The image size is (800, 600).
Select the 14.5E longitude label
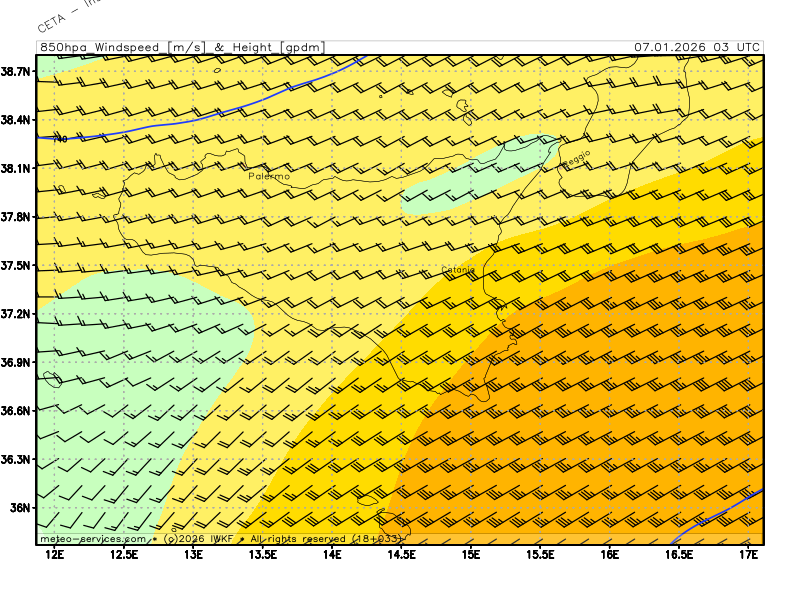(x=401, y=553)
